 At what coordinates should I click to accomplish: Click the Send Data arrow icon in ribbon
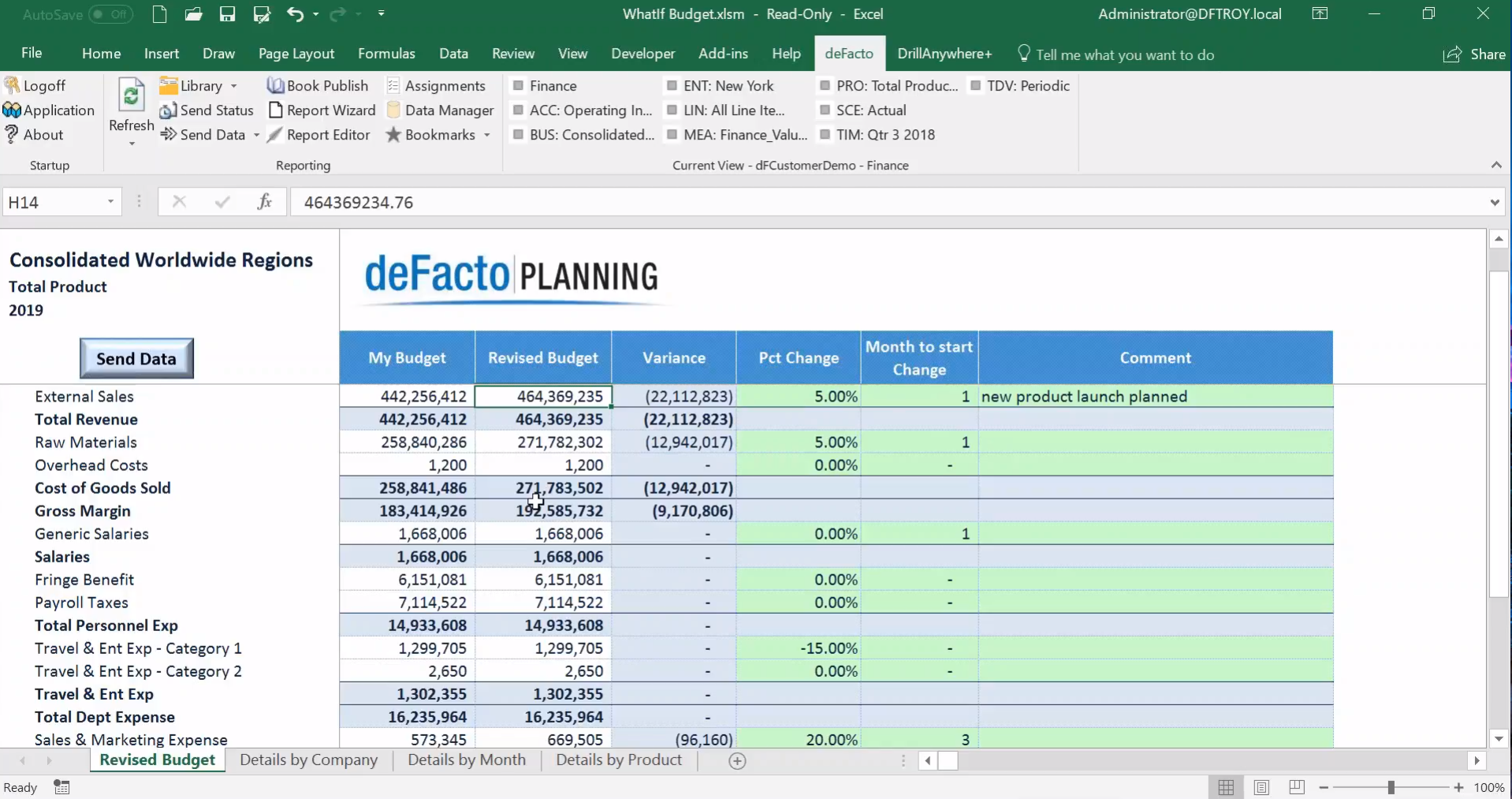168,135
